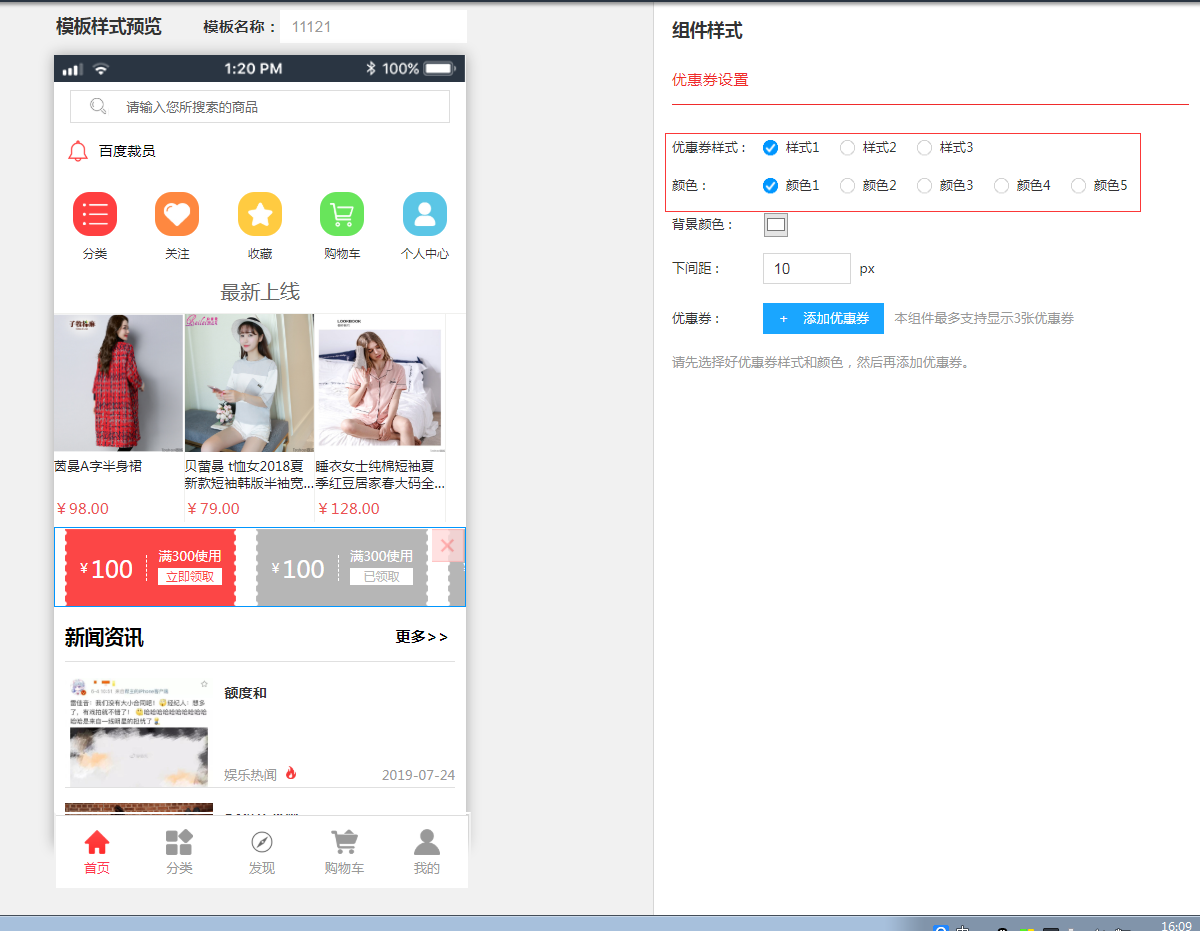The height and width of the screenshot is (931, 1200).
Task: Delete coupon component with red X
Action: point(447,545)
